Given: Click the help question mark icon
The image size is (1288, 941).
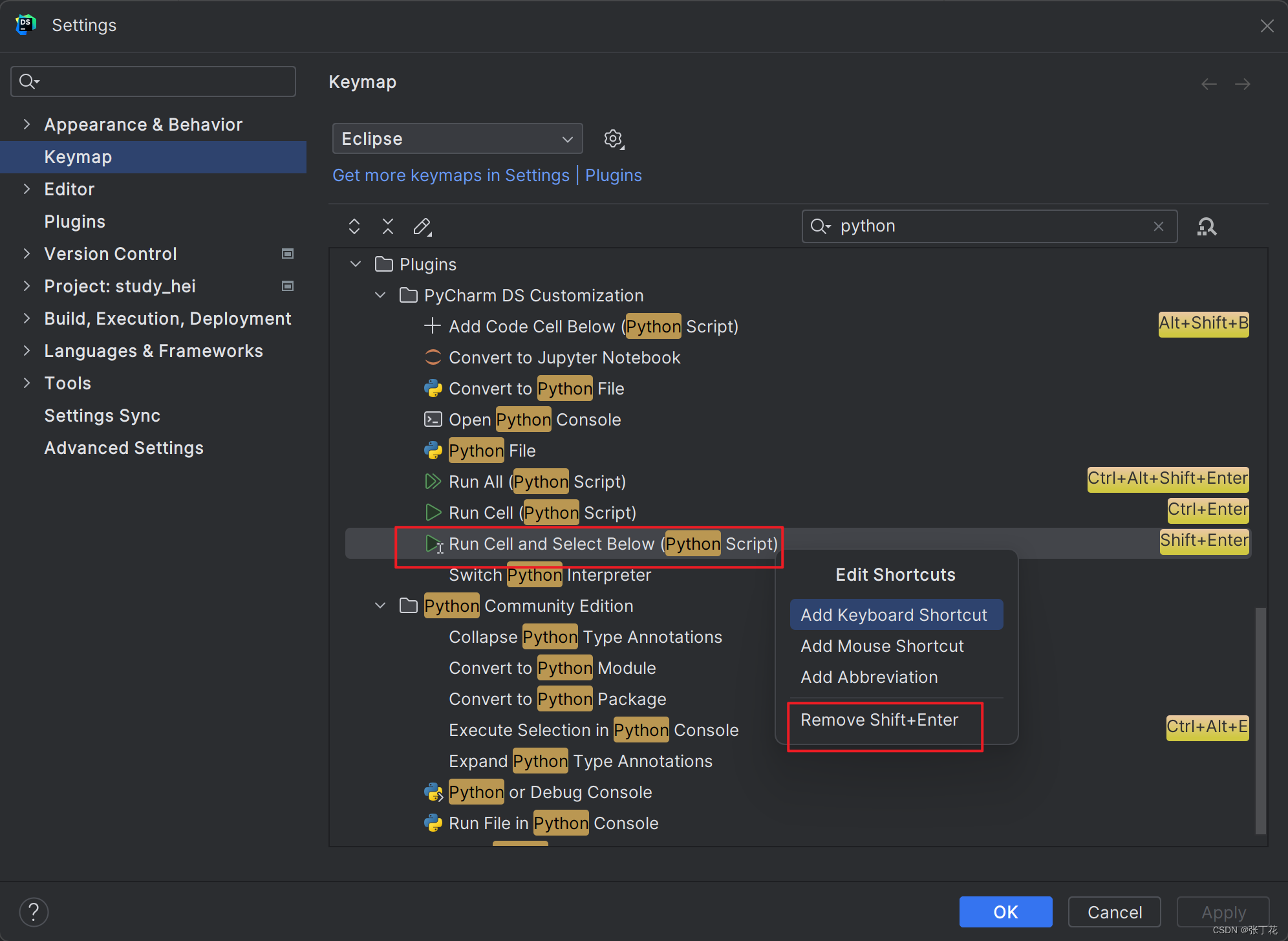Looking at the screenshot, I should pyautogui.click(x=34, y=912).
